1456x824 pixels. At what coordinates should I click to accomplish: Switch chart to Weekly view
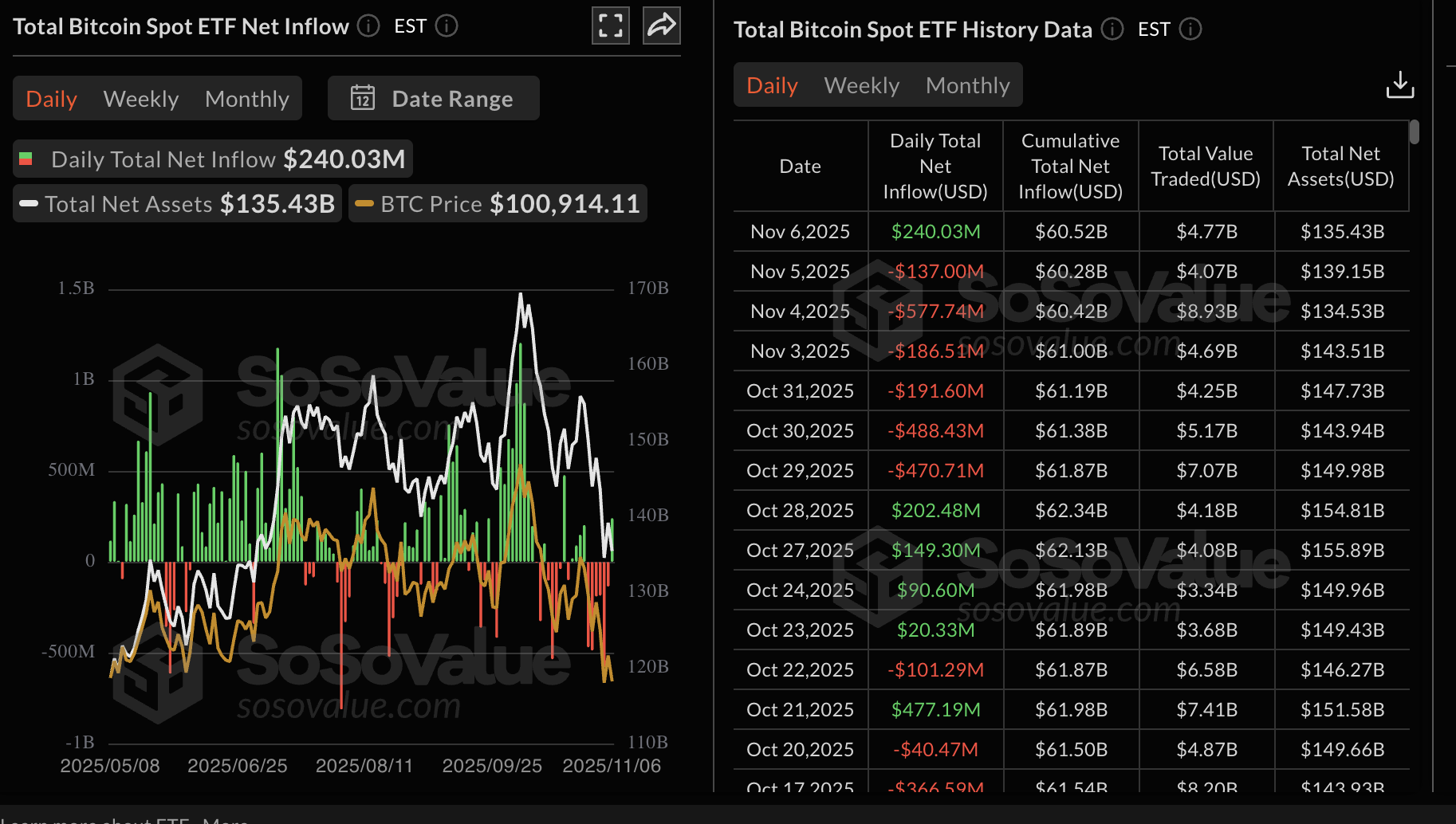[x=140, y=98]
